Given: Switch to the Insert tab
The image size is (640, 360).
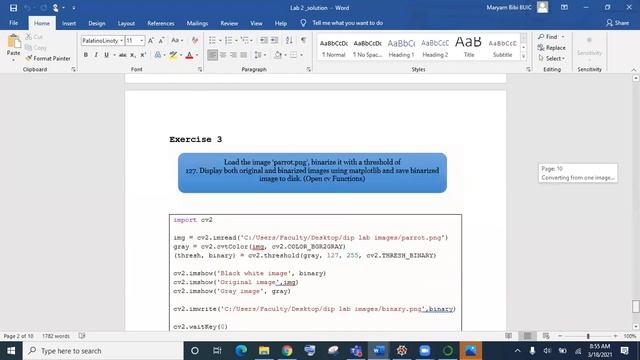Looking at the screenshot, I should click(x=69, y=23).
